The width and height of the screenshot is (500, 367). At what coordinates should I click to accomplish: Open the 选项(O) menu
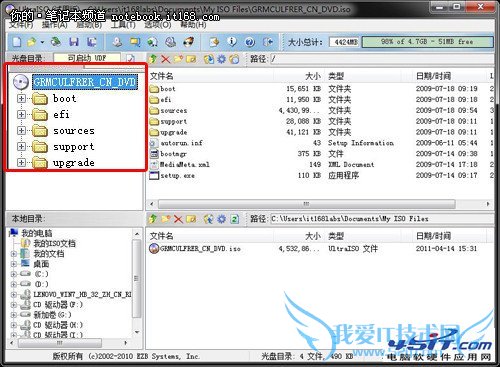pyautogui.click(x=158, y=25)
